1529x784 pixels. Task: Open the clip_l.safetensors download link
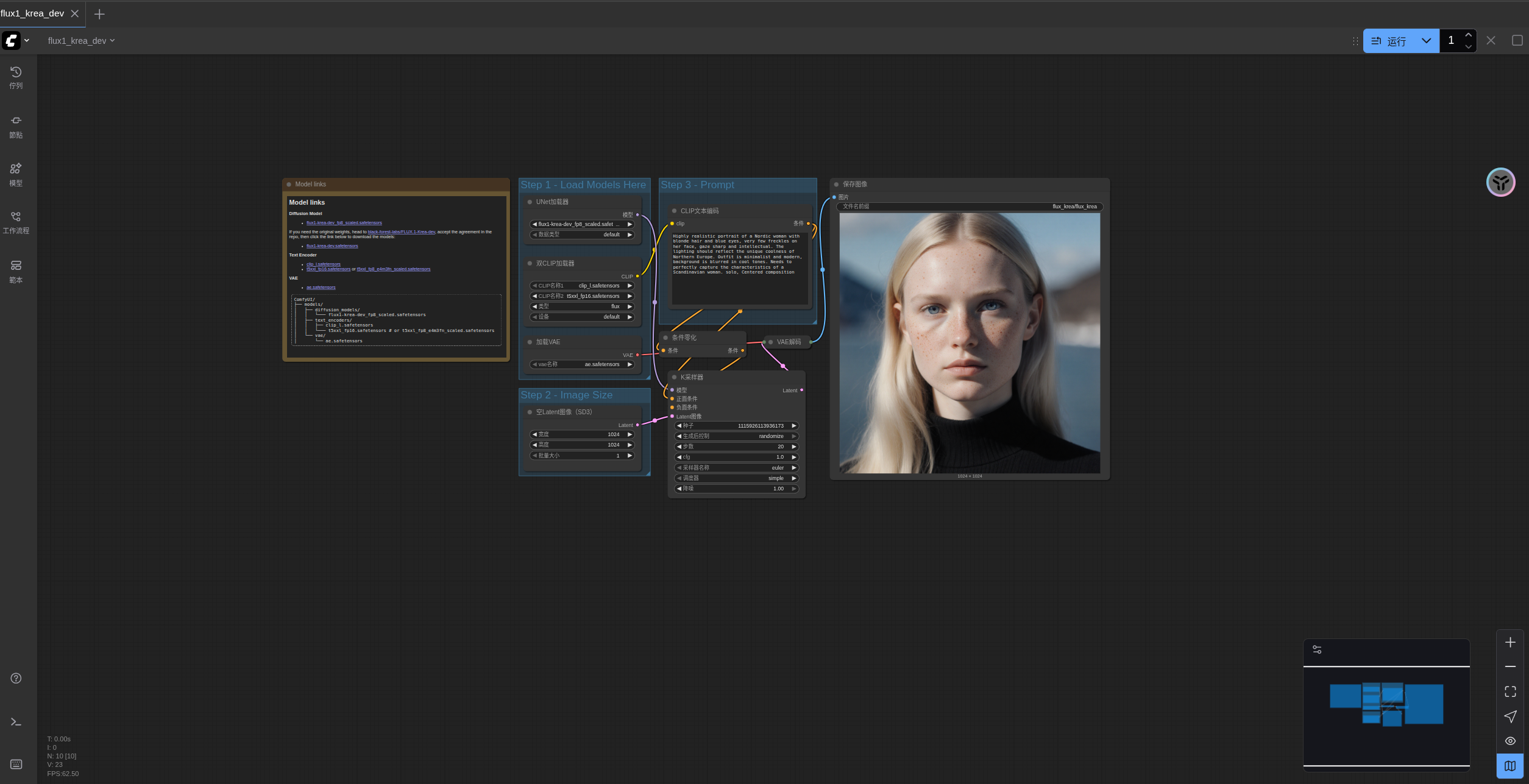tap(324, 264)
